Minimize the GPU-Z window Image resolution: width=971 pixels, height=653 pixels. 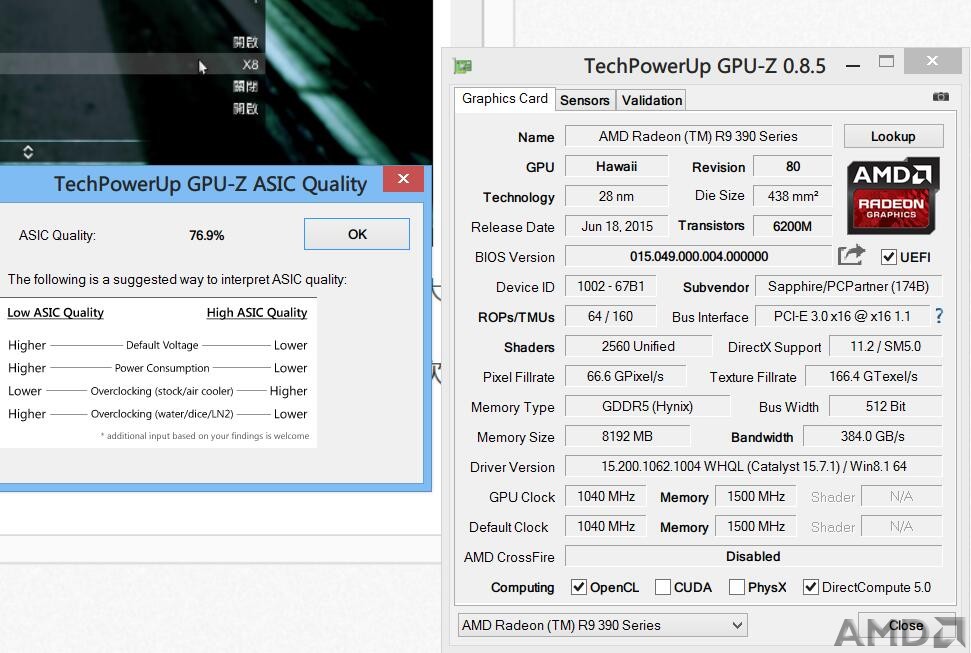click(x=853, y=65)
